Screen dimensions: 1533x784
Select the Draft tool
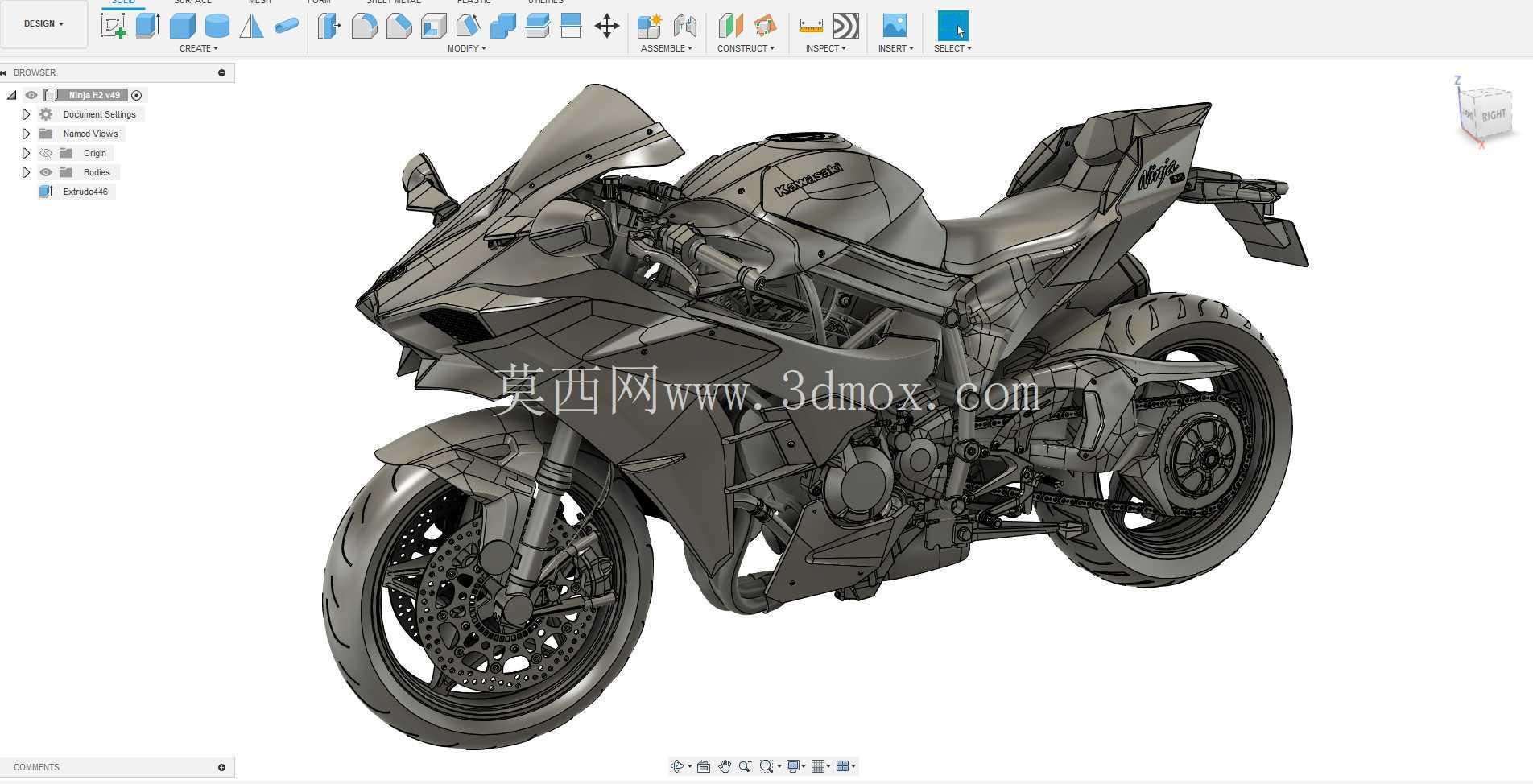coord(468,26)
